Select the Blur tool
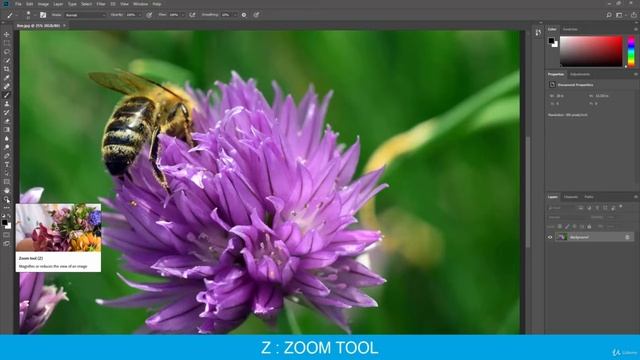Image resolution: width=640 pixels, height=360 pixels. [7, 138]
